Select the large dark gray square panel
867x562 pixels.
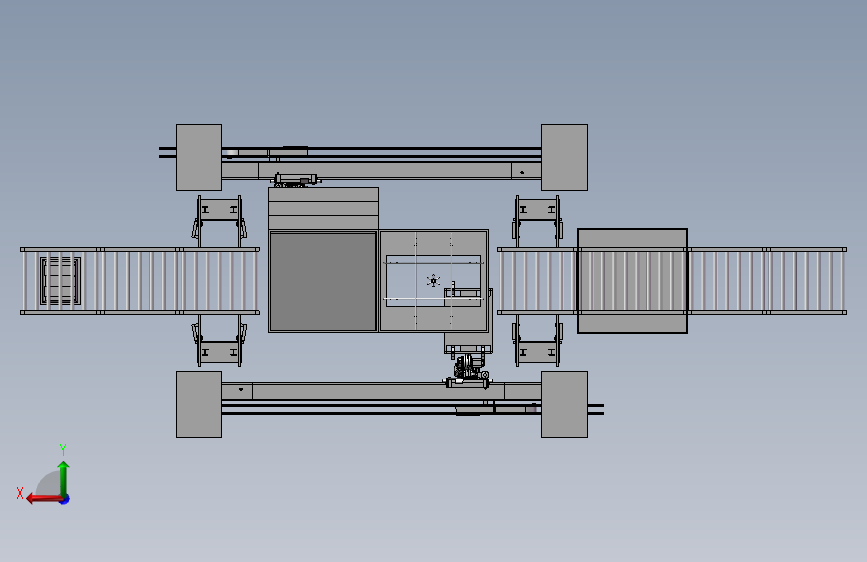click(x=323, y=282)
